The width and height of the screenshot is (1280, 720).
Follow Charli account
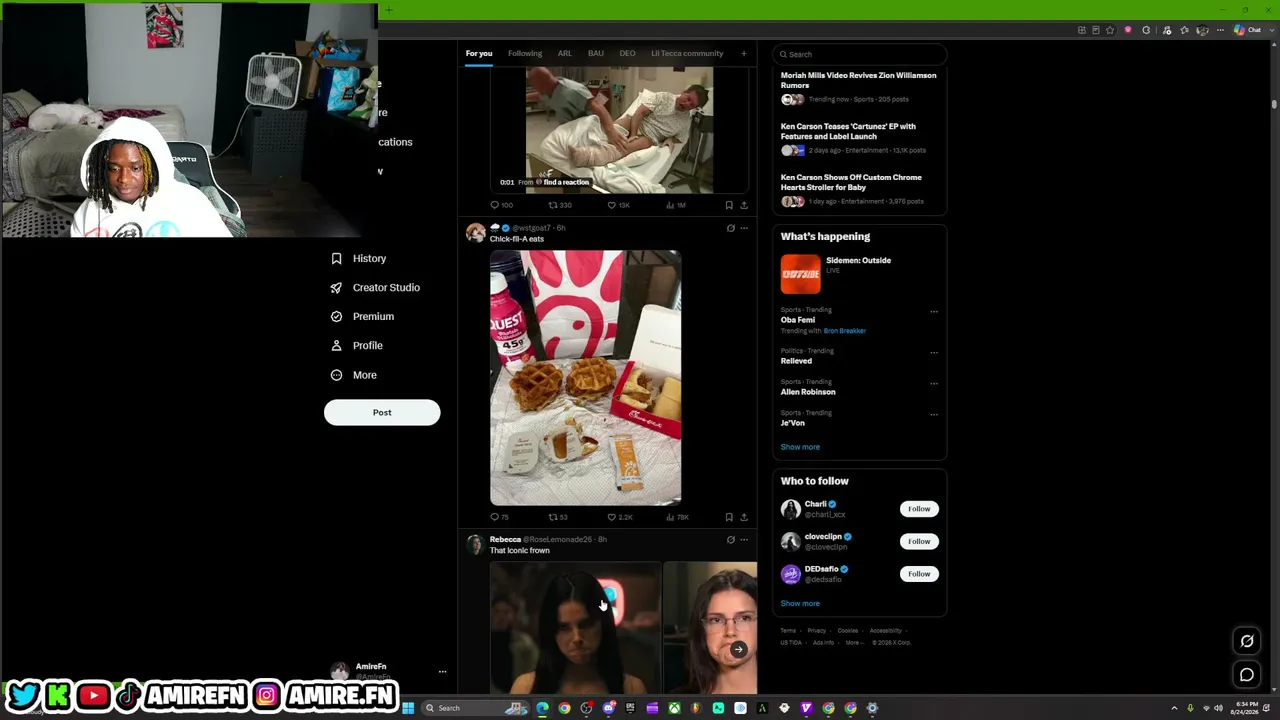919,509
